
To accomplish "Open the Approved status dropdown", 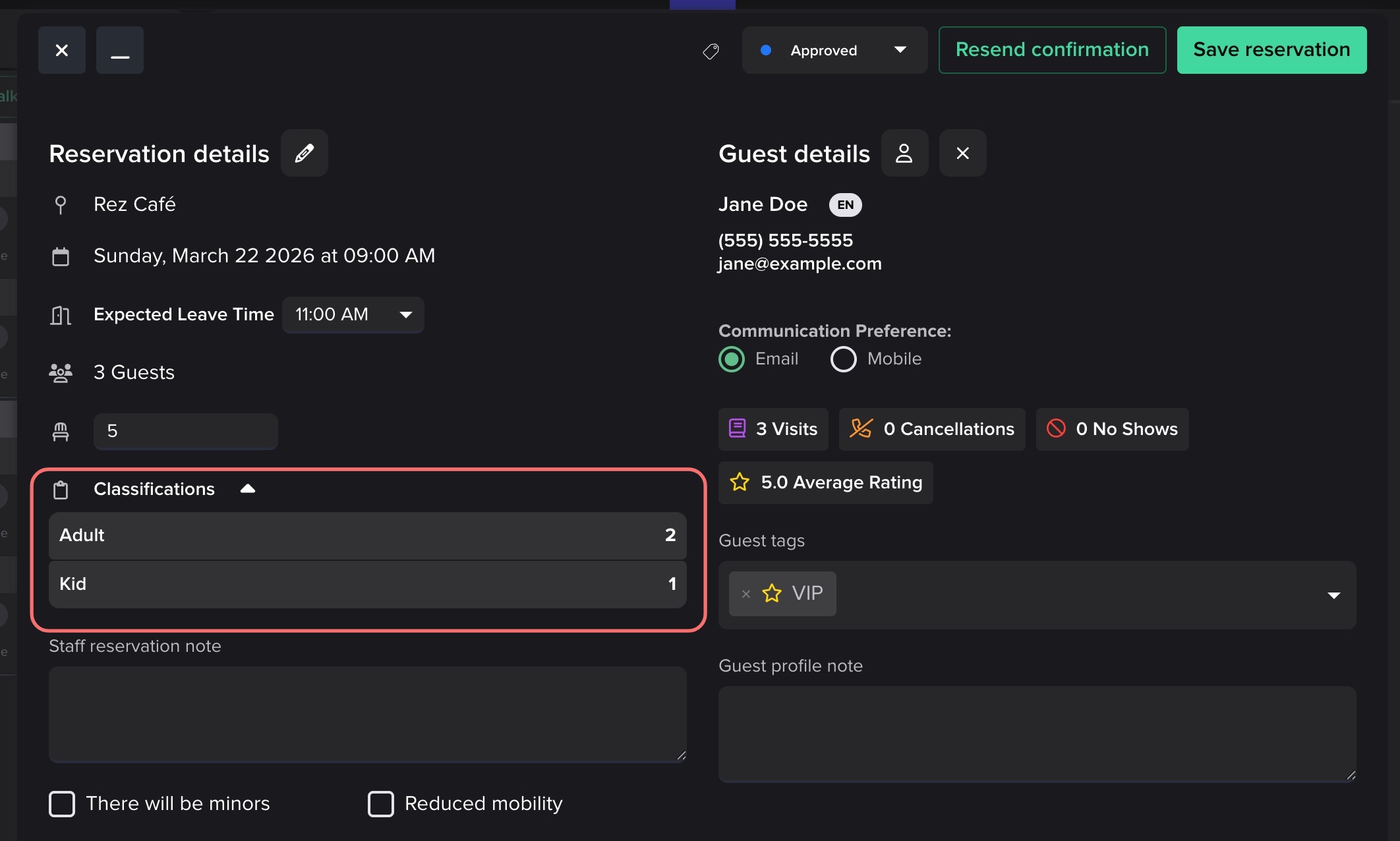I will tap(834, 50).
